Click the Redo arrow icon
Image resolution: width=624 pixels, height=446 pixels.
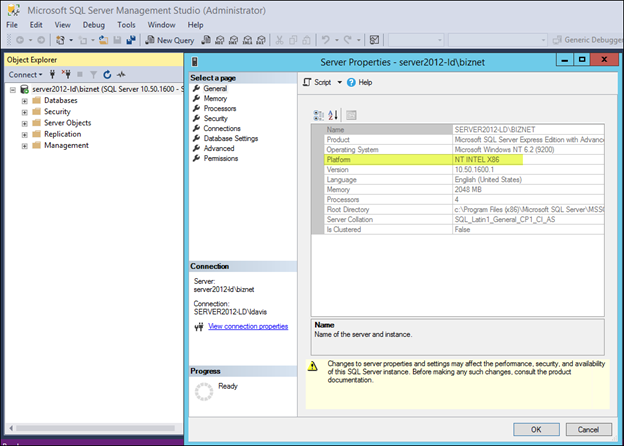click(347, 40)
